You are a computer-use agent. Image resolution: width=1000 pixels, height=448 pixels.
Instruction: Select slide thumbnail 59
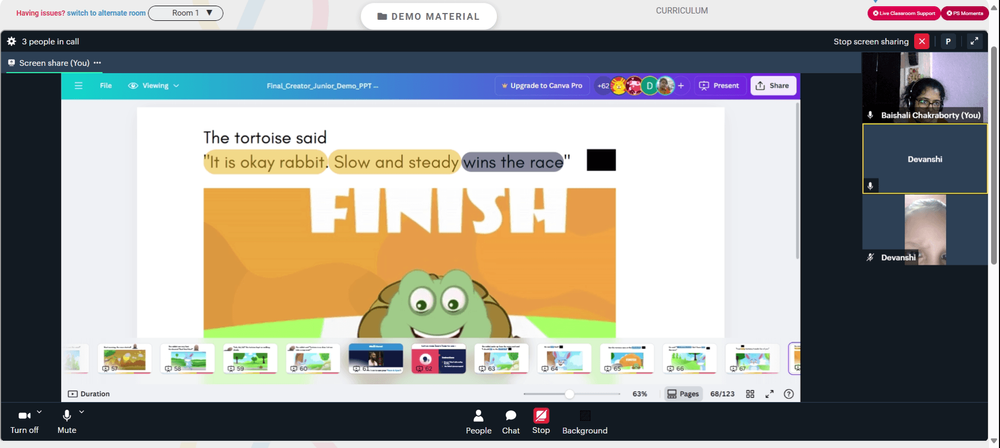click(x=250, y=359)
